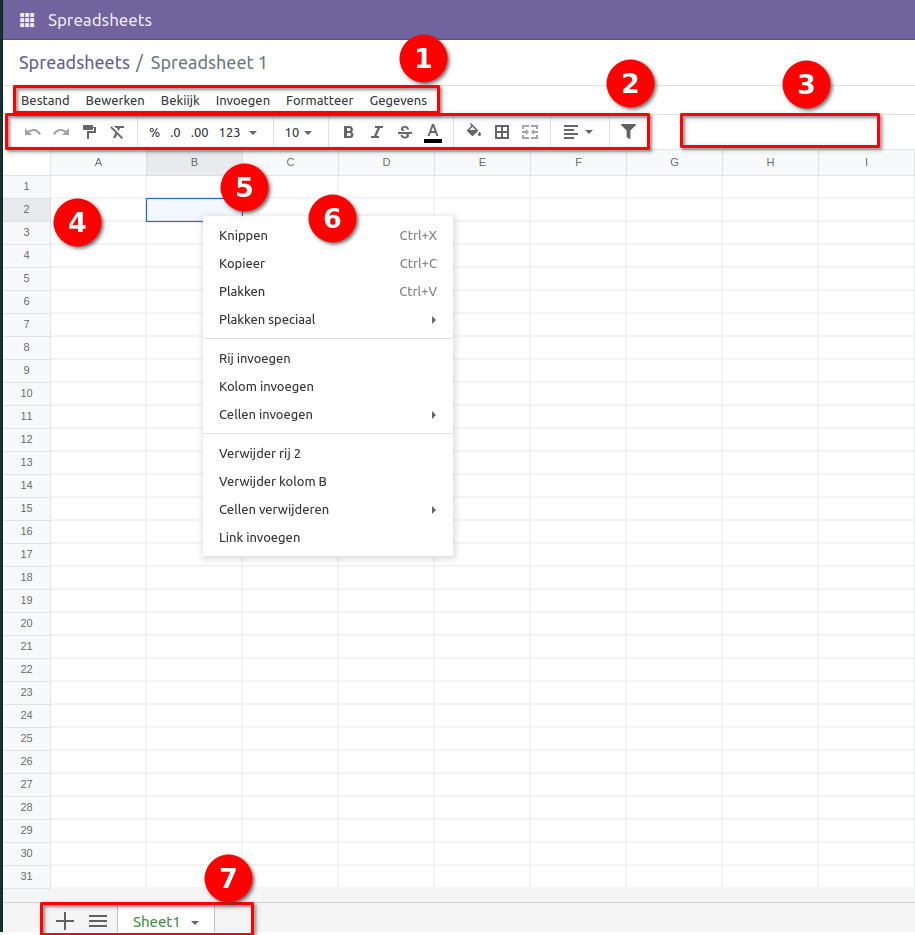Screen dimensions: 915x935
Task: Click the Clear formatting icon
Action: [x=115, y=131]
